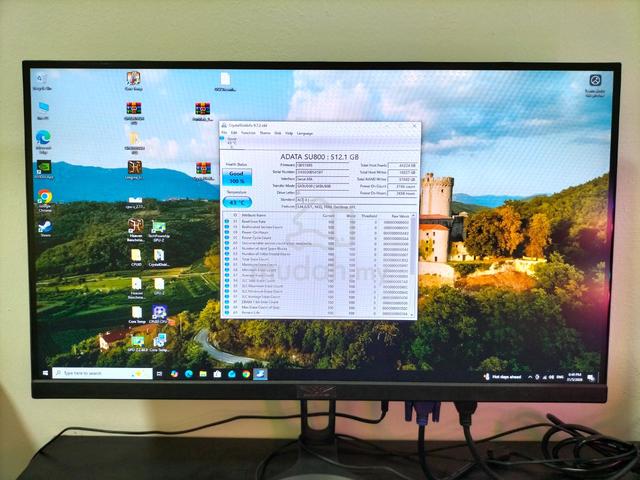The image size is (640, 480).
Task: Open the Edit menu in CrystalDiskInfo
Action: [234, 133]
